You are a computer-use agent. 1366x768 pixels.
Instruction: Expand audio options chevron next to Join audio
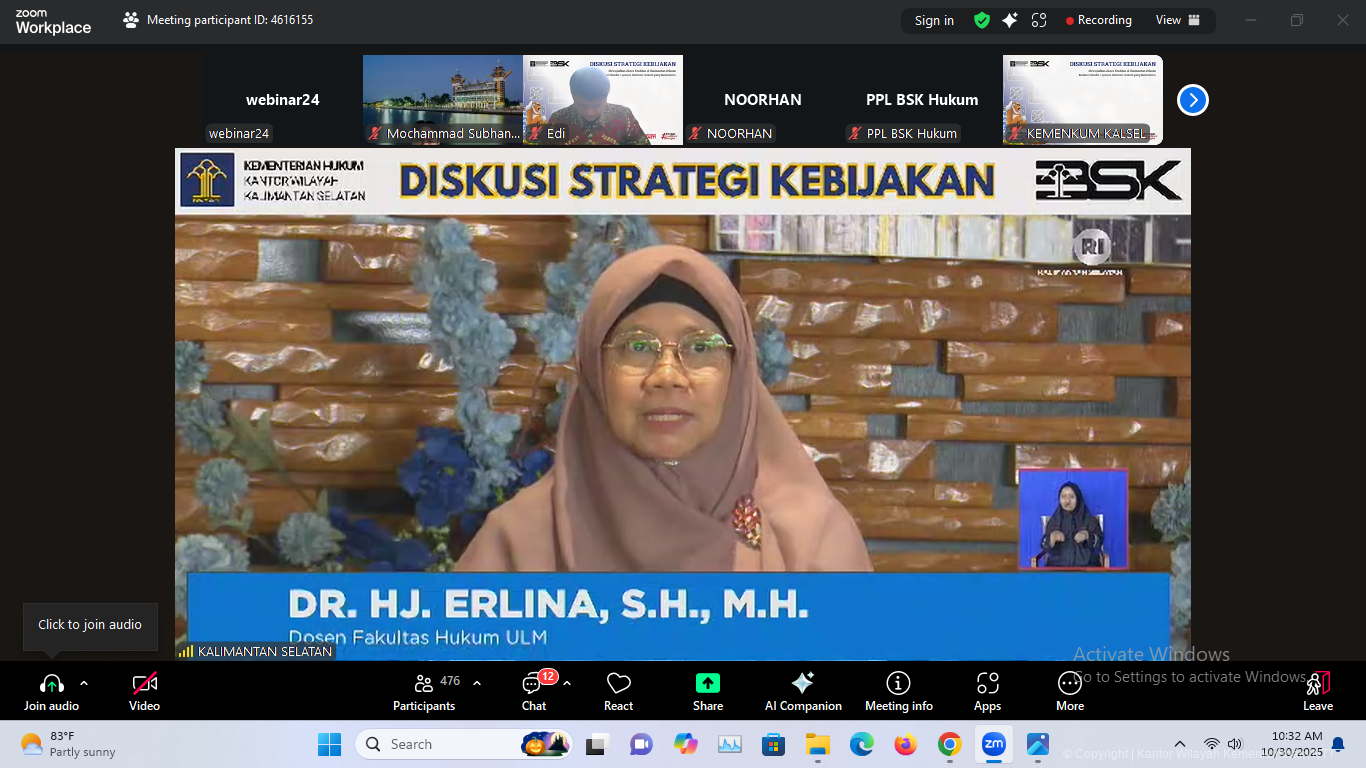pyautogui.click(x=84, y=685)
